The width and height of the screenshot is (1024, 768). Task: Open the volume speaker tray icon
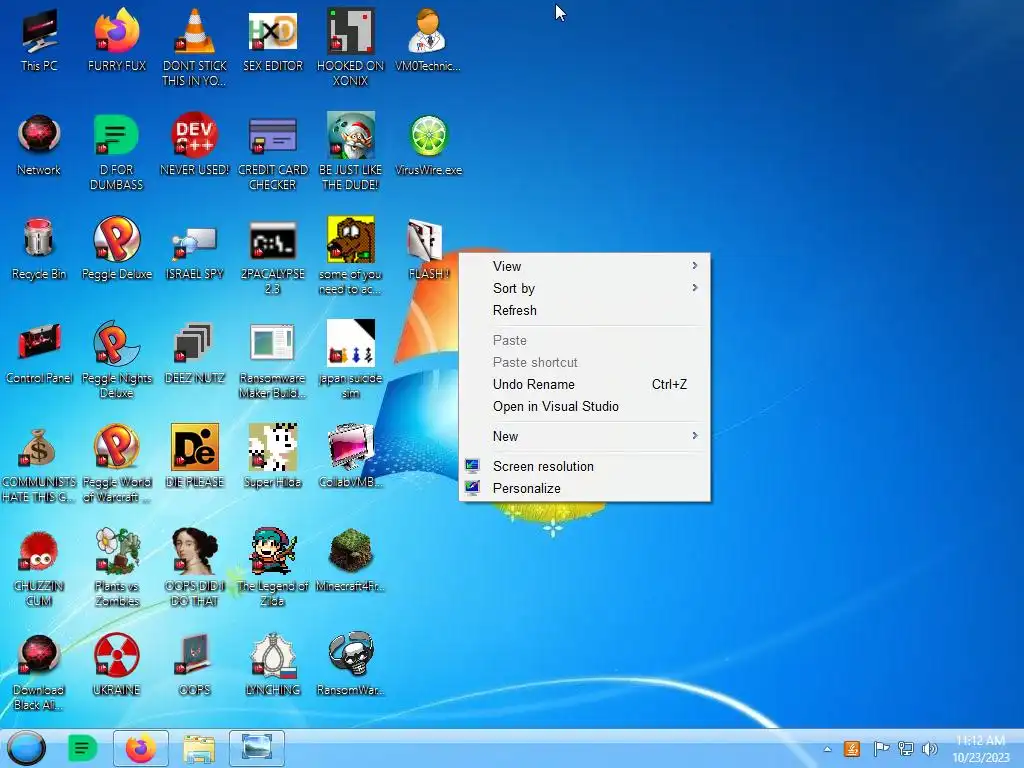coord(929,749)
